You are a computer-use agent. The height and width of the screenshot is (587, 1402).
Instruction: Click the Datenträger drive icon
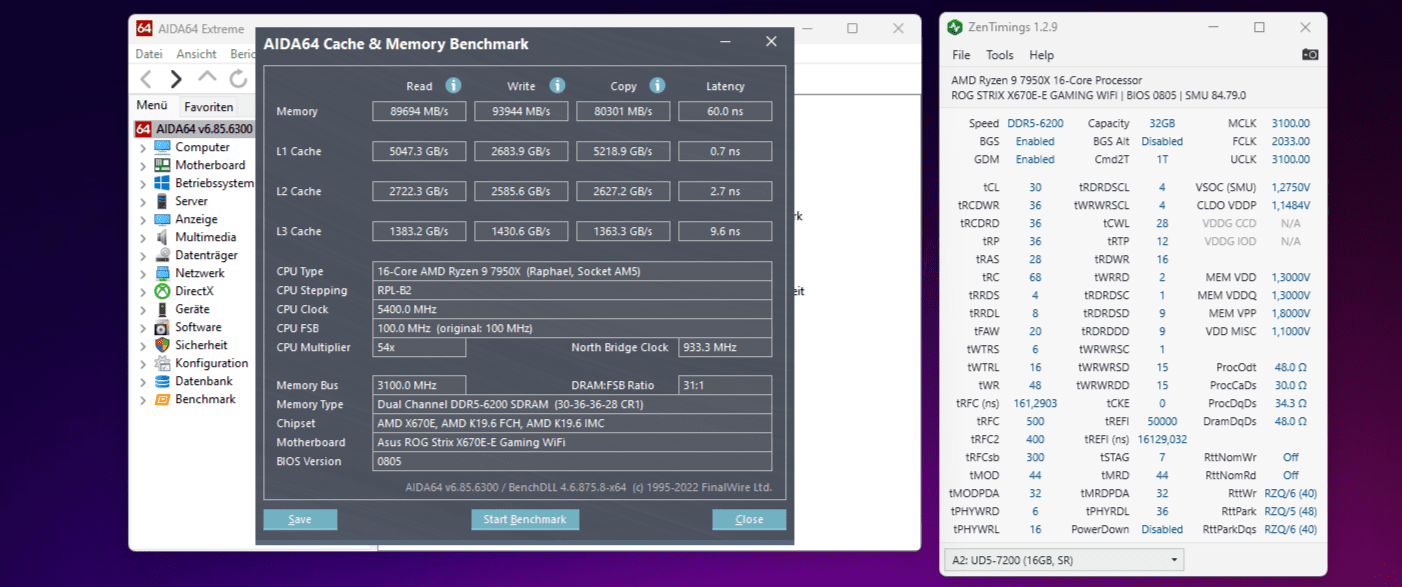[x=162, y=255]
